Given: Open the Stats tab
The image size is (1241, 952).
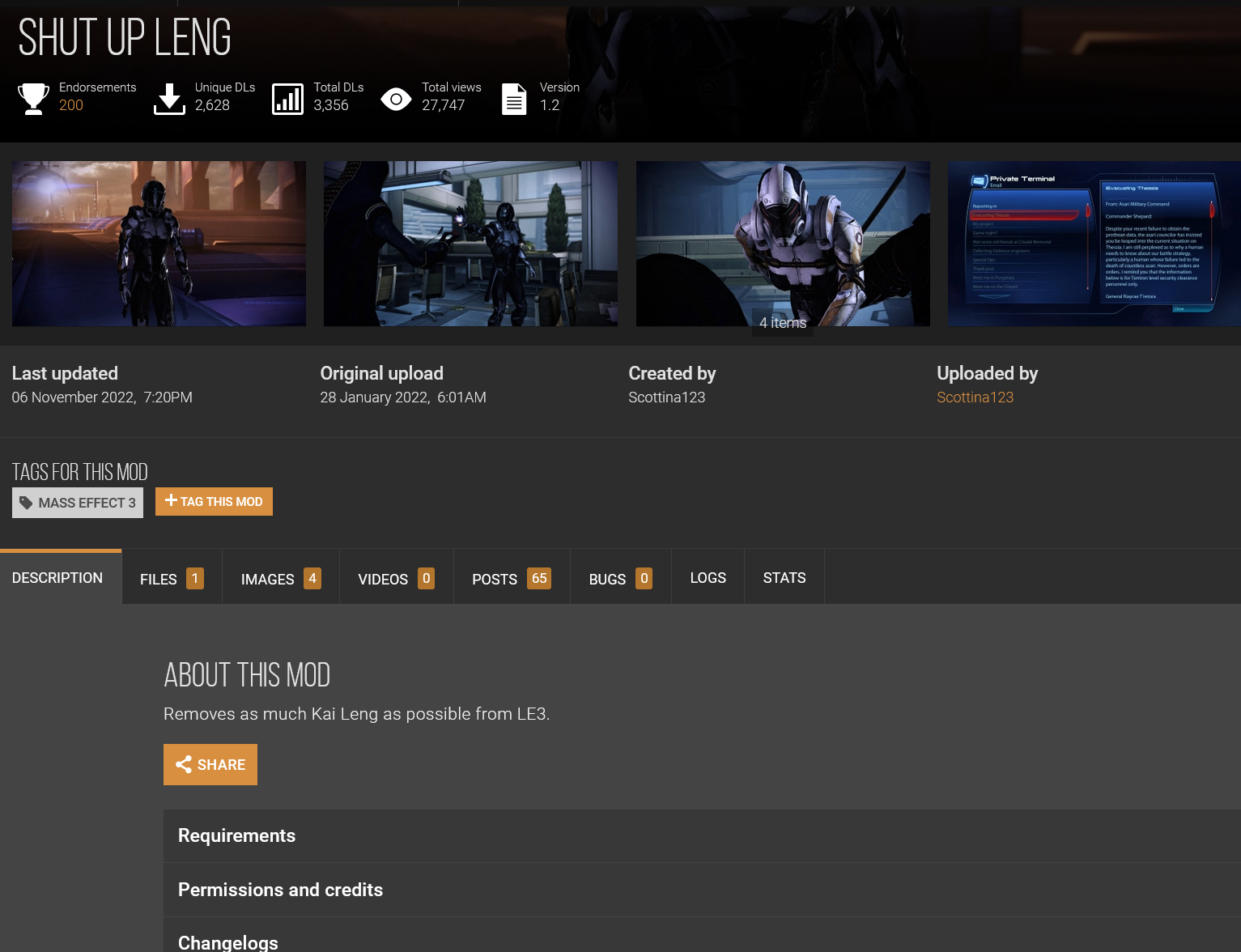Looking at the screenshot, I should point(784,577).
